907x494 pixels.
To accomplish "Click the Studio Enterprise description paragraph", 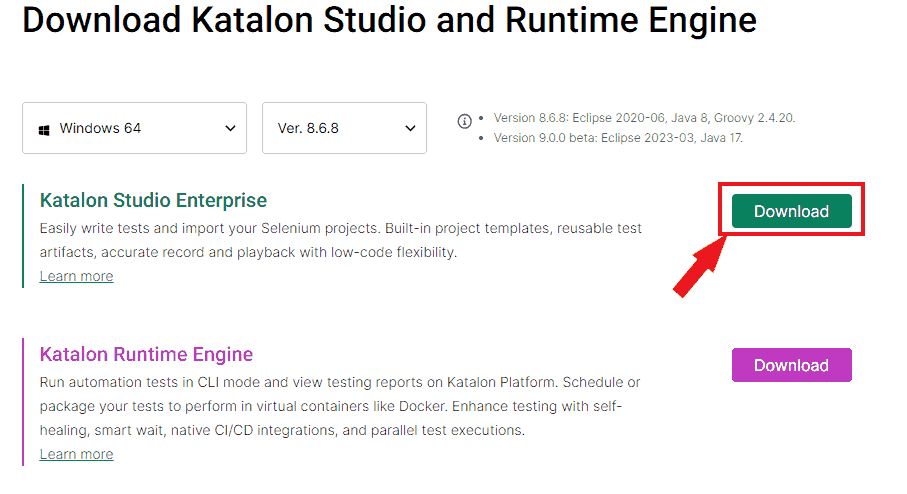I will coord(340,240).
